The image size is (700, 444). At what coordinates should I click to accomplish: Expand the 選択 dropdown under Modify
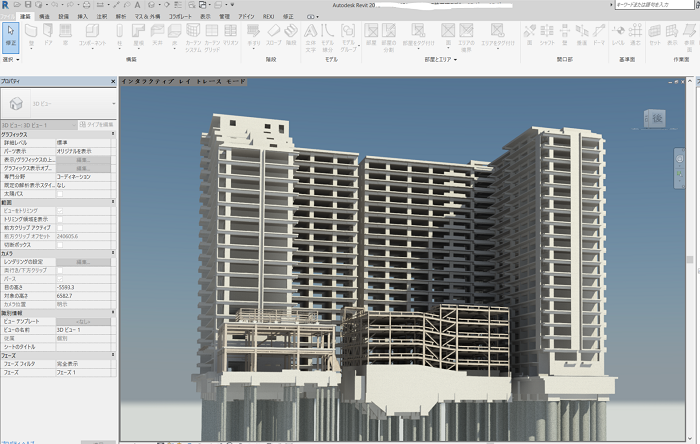point(12,59)
